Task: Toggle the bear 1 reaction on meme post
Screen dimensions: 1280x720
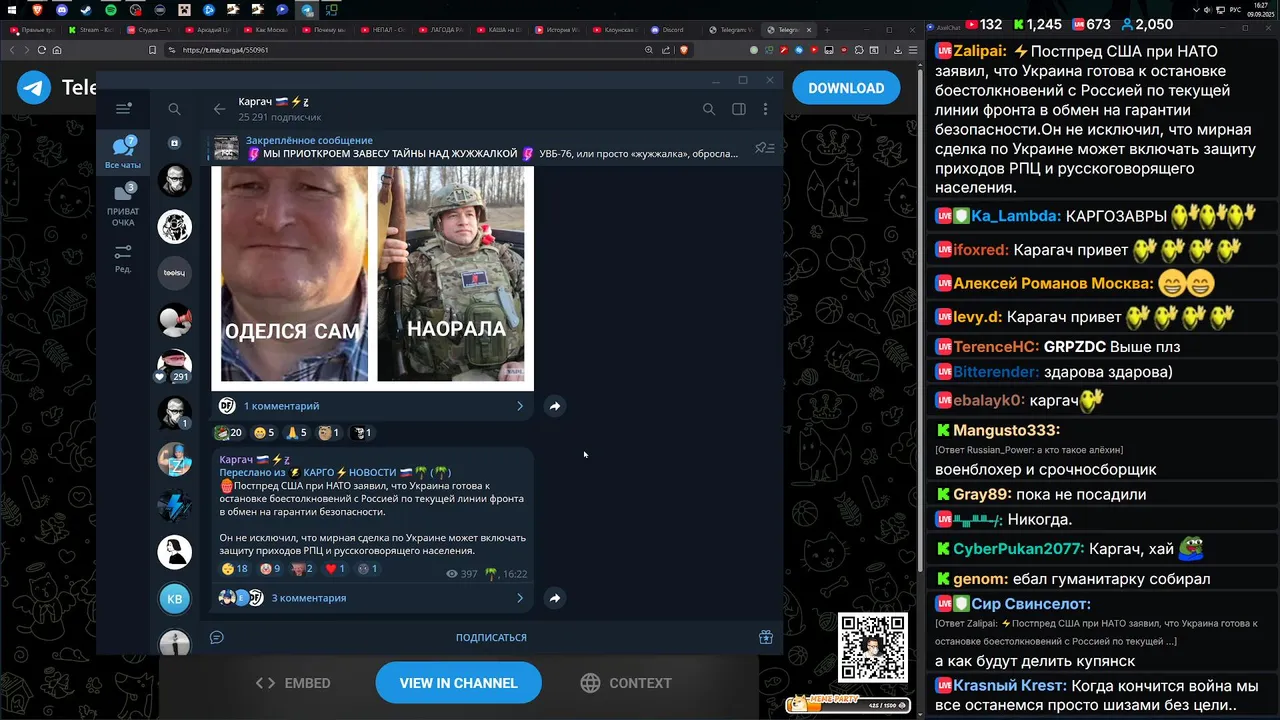Action: [x=328, y=433]
